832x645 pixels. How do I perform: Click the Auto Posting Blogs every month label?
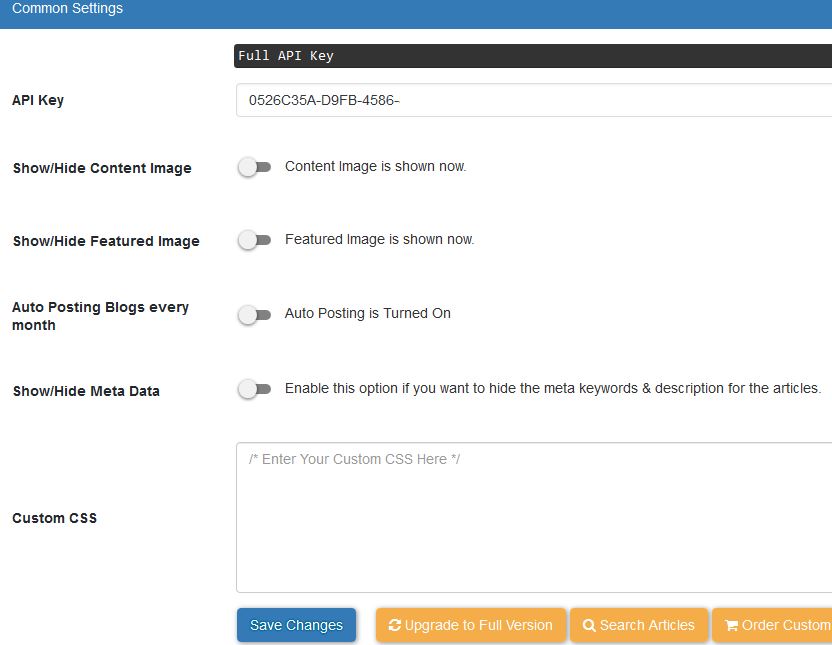[x=100, y=316]
